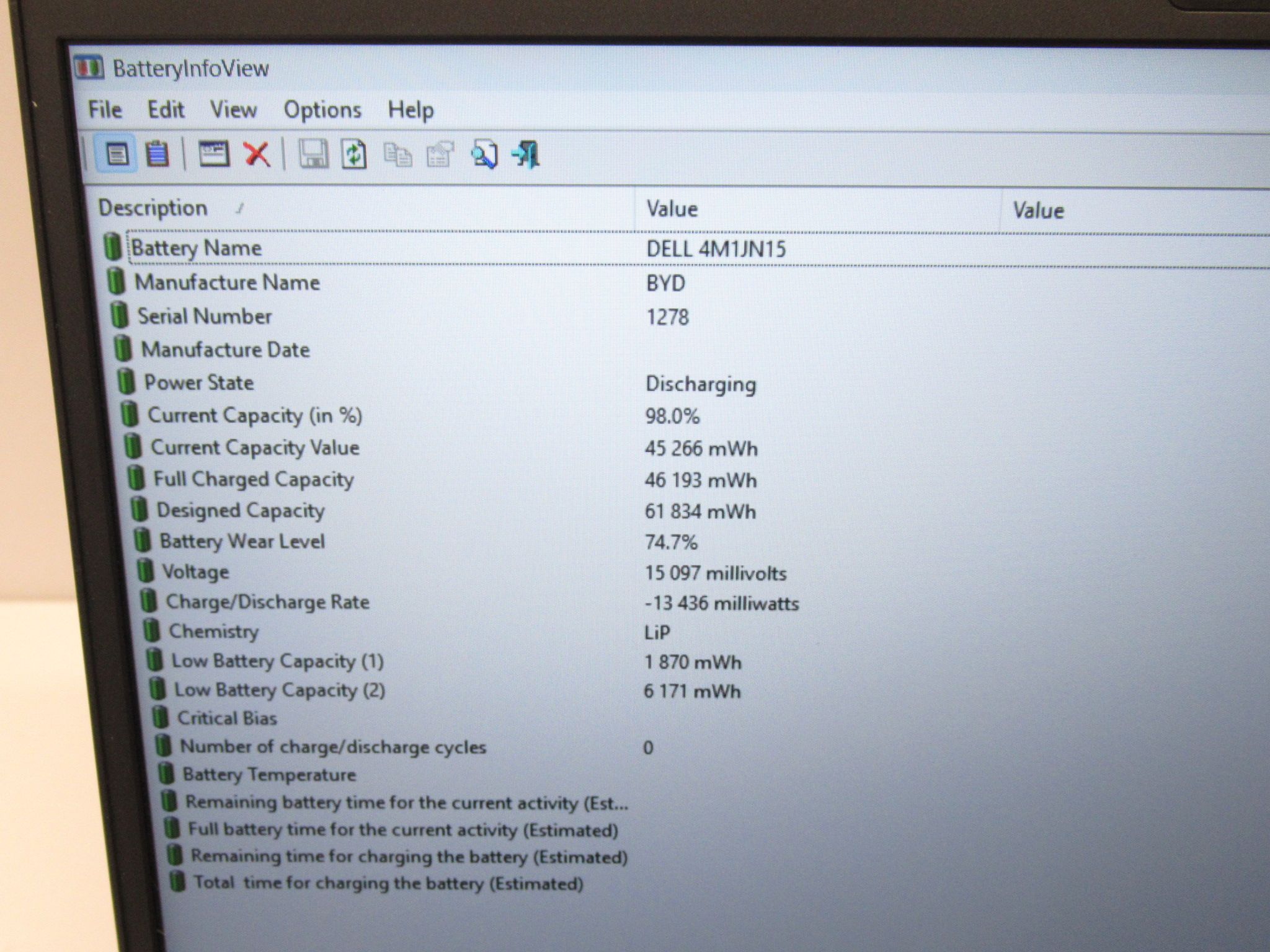The width and height of the screenshot is (1270, 952).
Task: Open the View menu
Action: pos(233,110)
